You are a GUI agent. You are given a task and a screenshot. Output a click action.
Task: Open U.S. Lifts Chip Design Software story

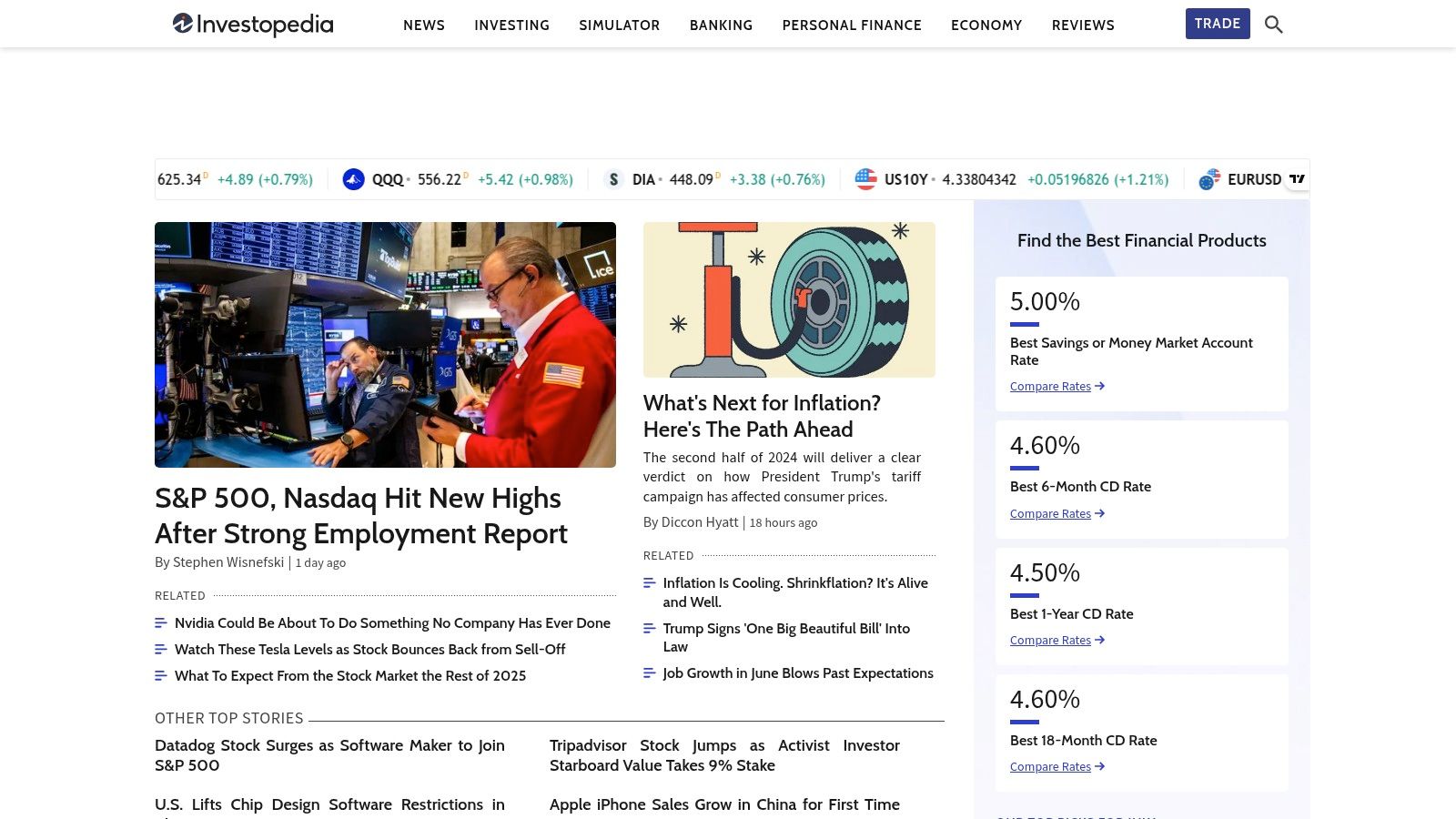pos(329,806)
